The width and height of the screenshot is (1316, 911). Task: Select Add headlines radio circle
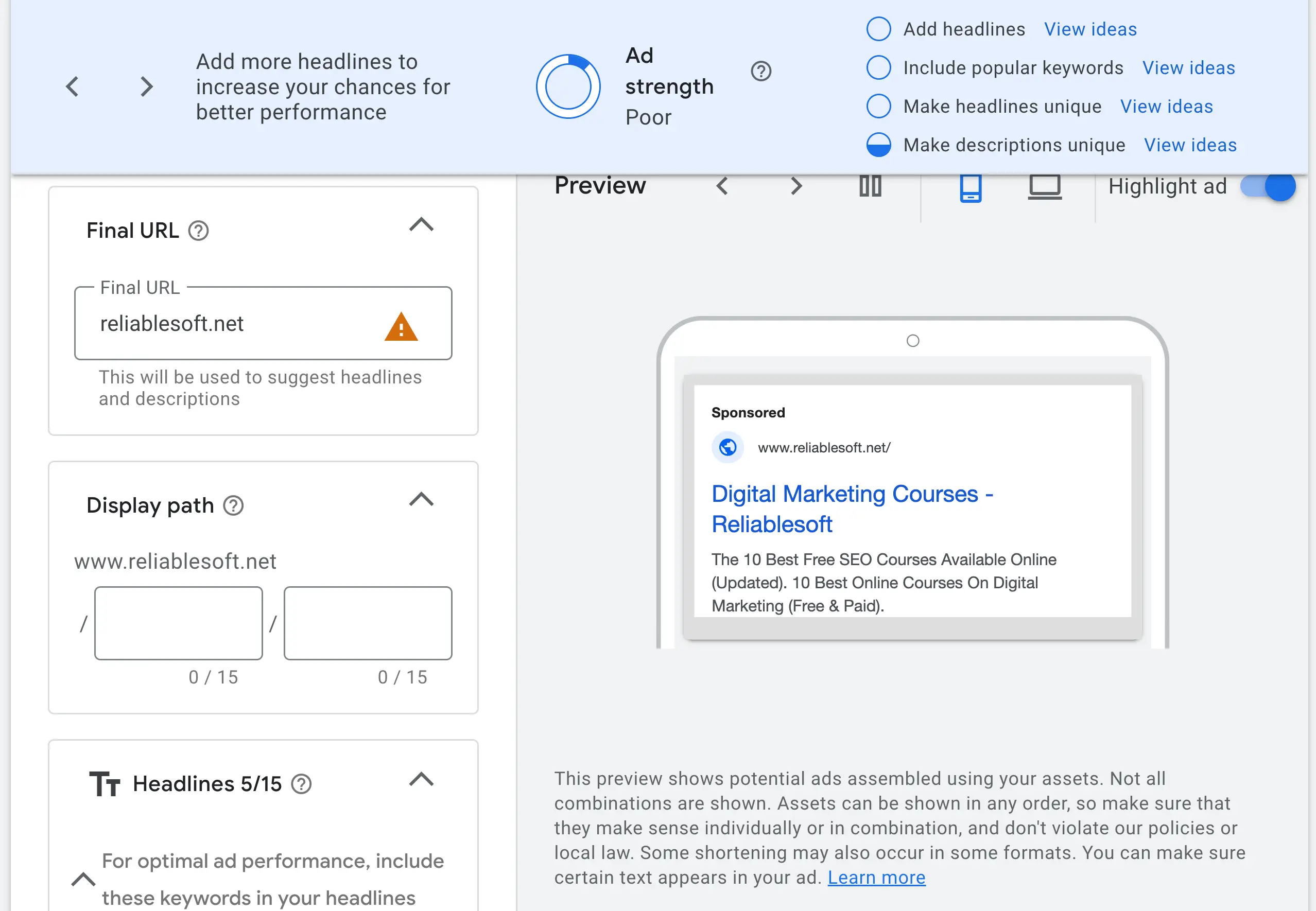pos(878,29)
